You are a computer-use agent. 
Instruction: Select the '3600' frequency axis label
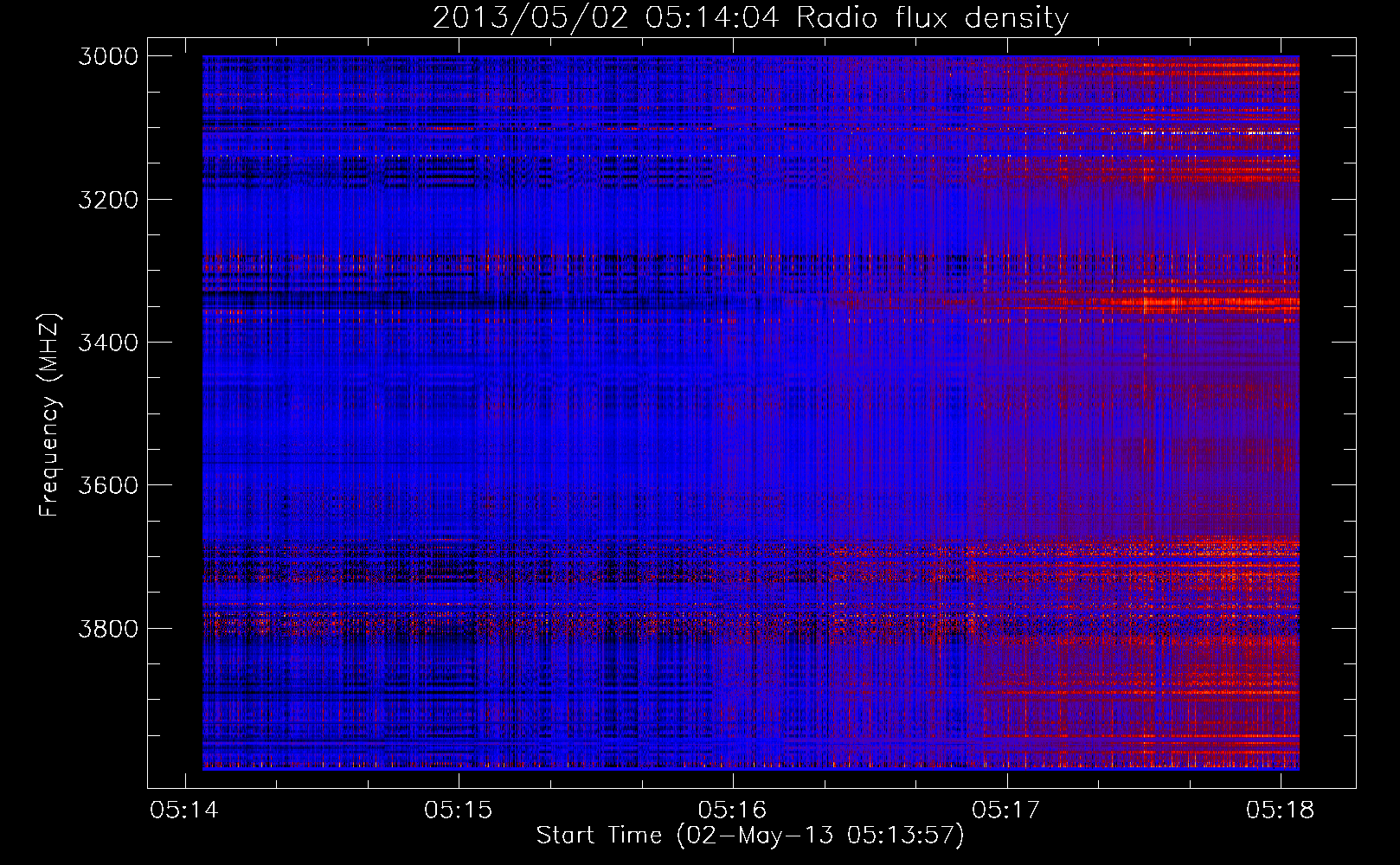tap(108, 485)
